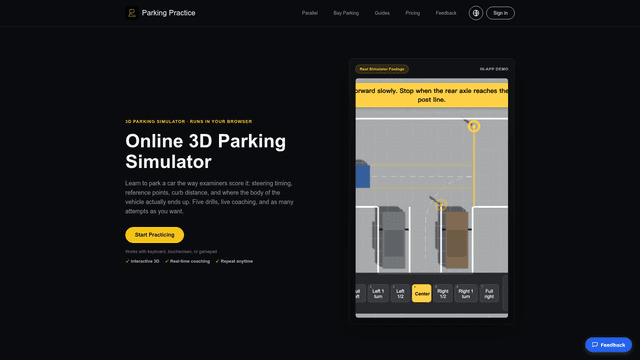This screenshot has height=360, width=640.
Task: Select the Full right steering option
Action: 489,293
